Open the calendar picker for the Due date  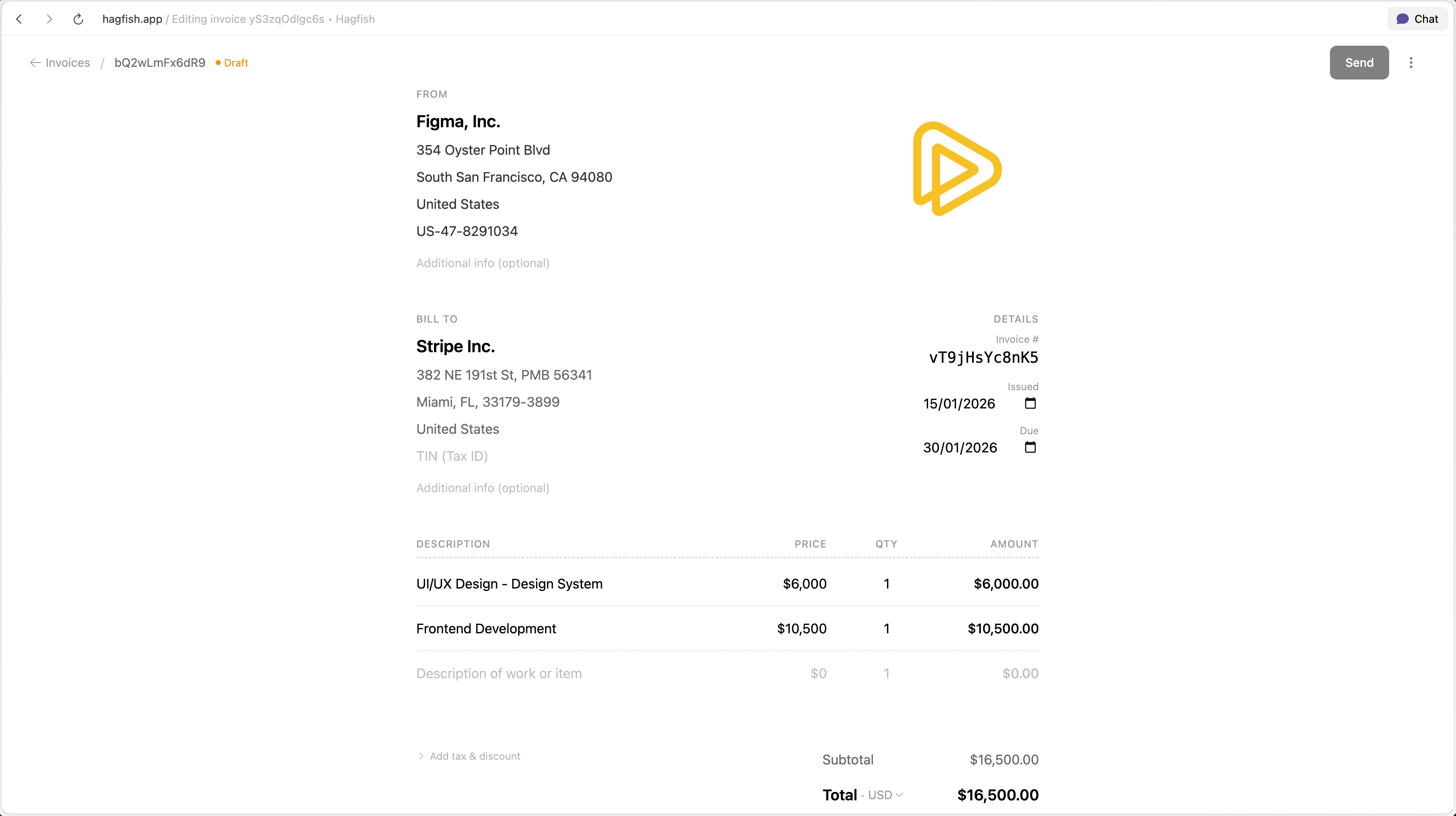coord(1030,447)
